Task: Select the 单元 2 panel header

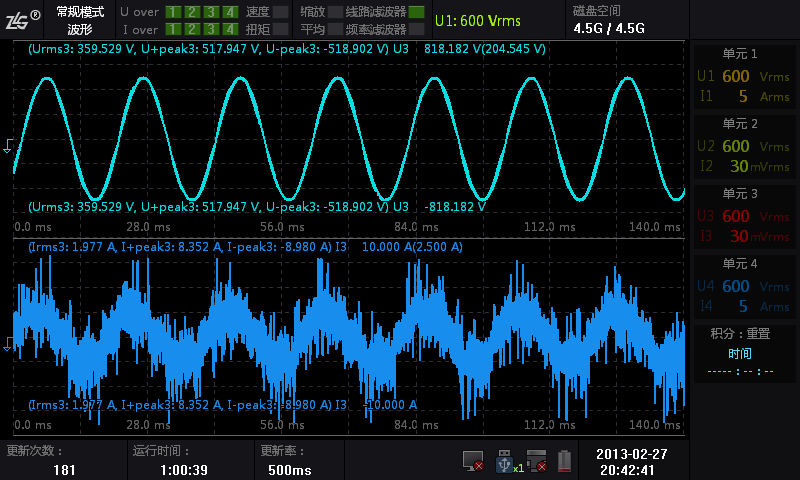Action: coord(740,123)
